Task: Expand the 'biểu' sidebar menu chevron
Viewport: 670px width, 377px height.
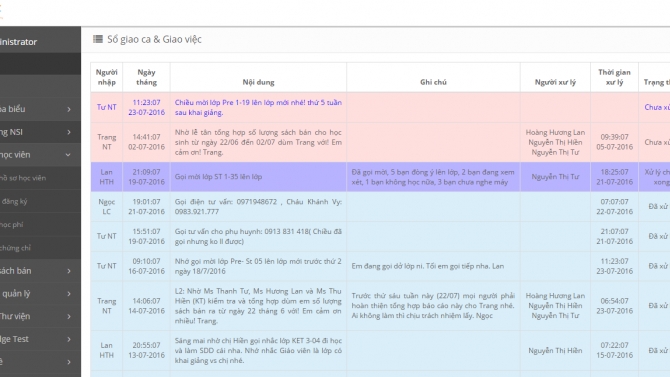Action: tap(69, 109)
